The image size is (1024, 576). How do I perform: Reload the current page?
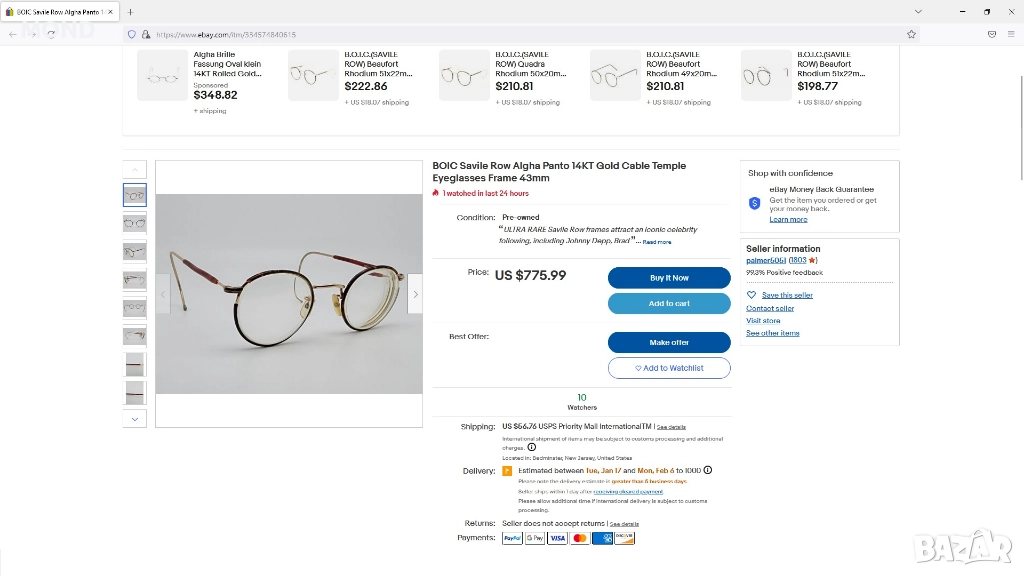coord(52,34)
